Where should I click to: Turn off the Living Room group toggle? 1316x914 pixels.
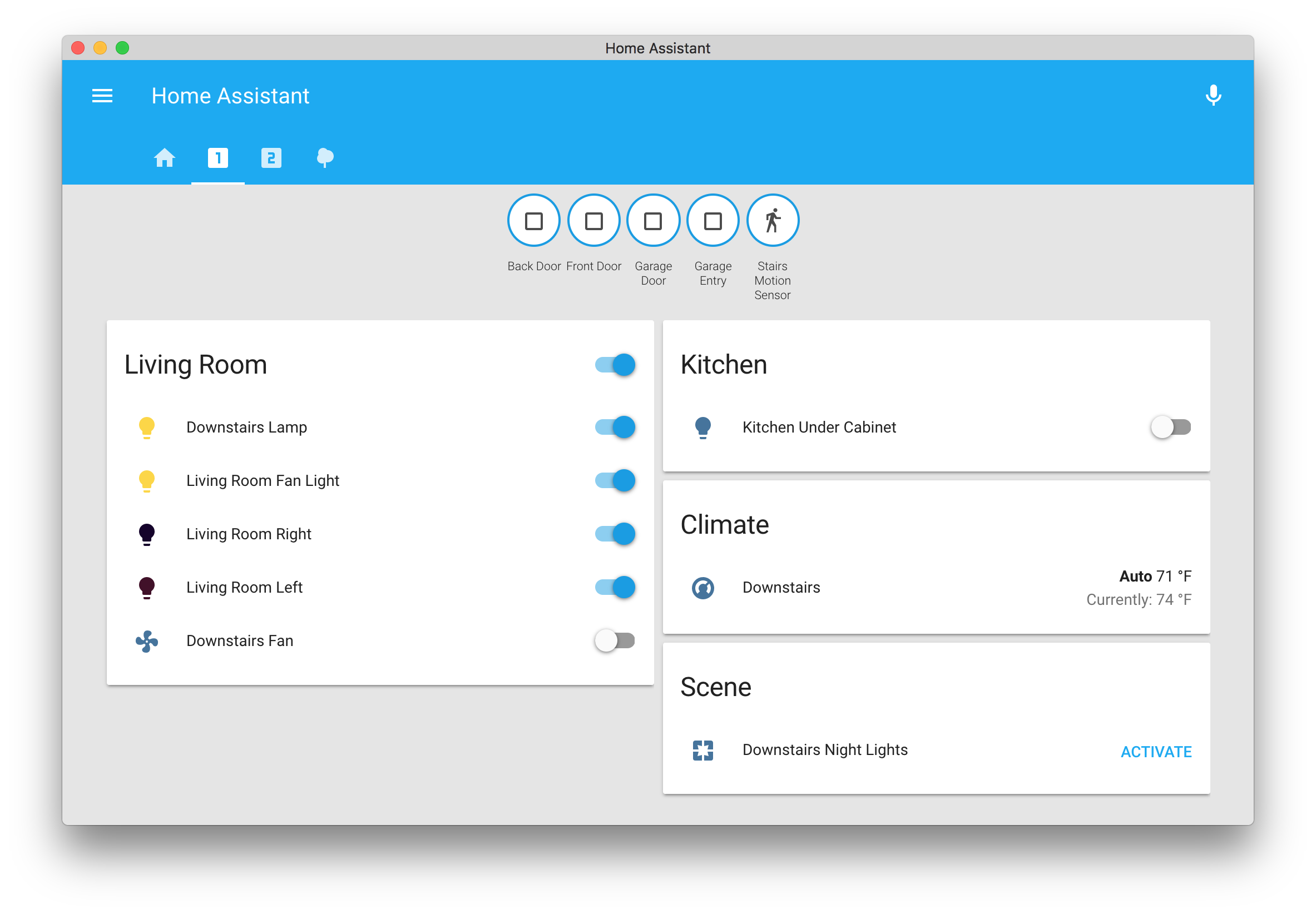click(615, 365)
